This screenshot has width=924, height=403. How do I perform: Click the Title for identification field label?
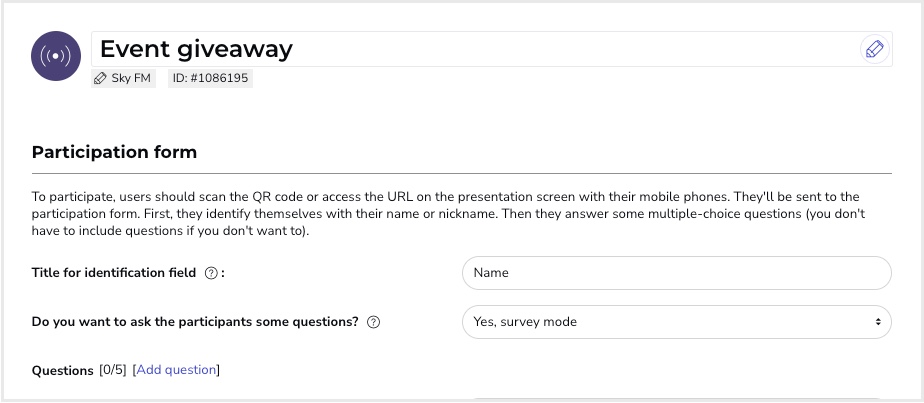click(x=114, y=273)
